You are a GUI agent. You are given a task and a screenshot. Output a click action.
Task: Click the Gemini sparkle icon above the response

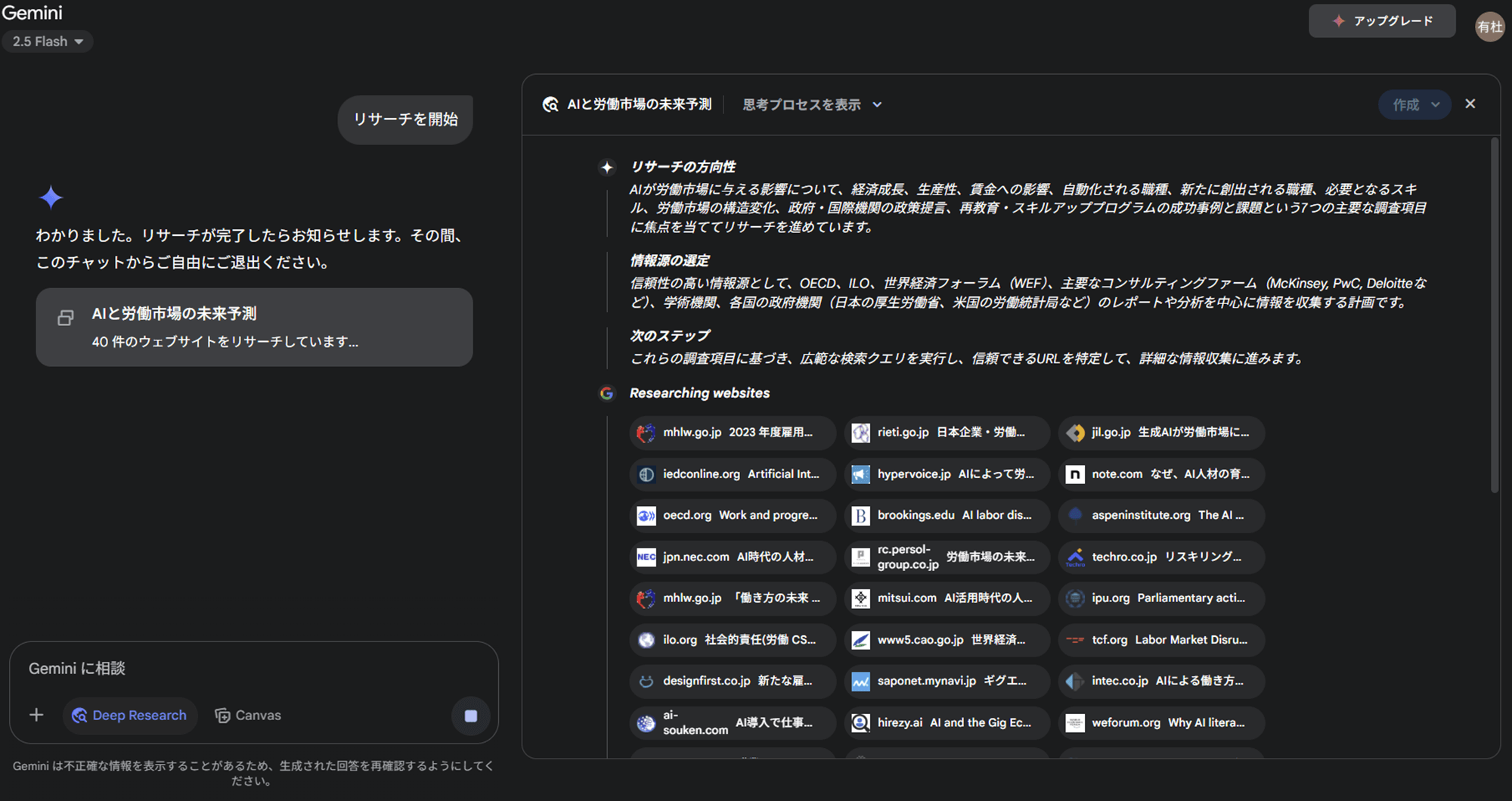tap(51, 197)
